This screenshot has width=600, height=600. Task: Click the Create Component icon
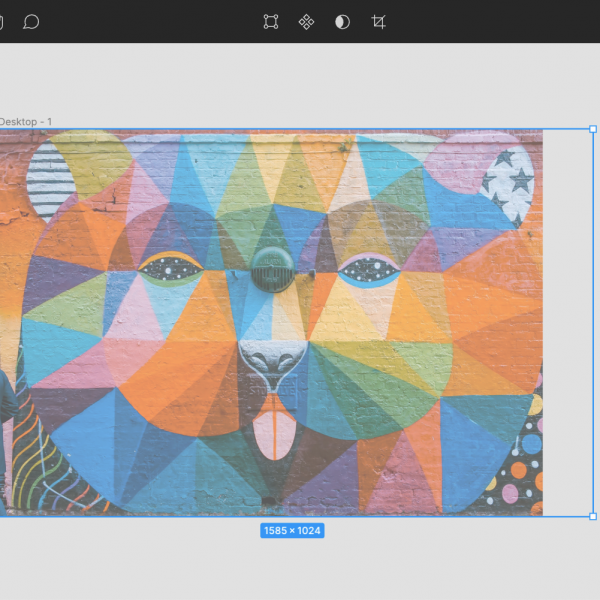pos(307,21)
